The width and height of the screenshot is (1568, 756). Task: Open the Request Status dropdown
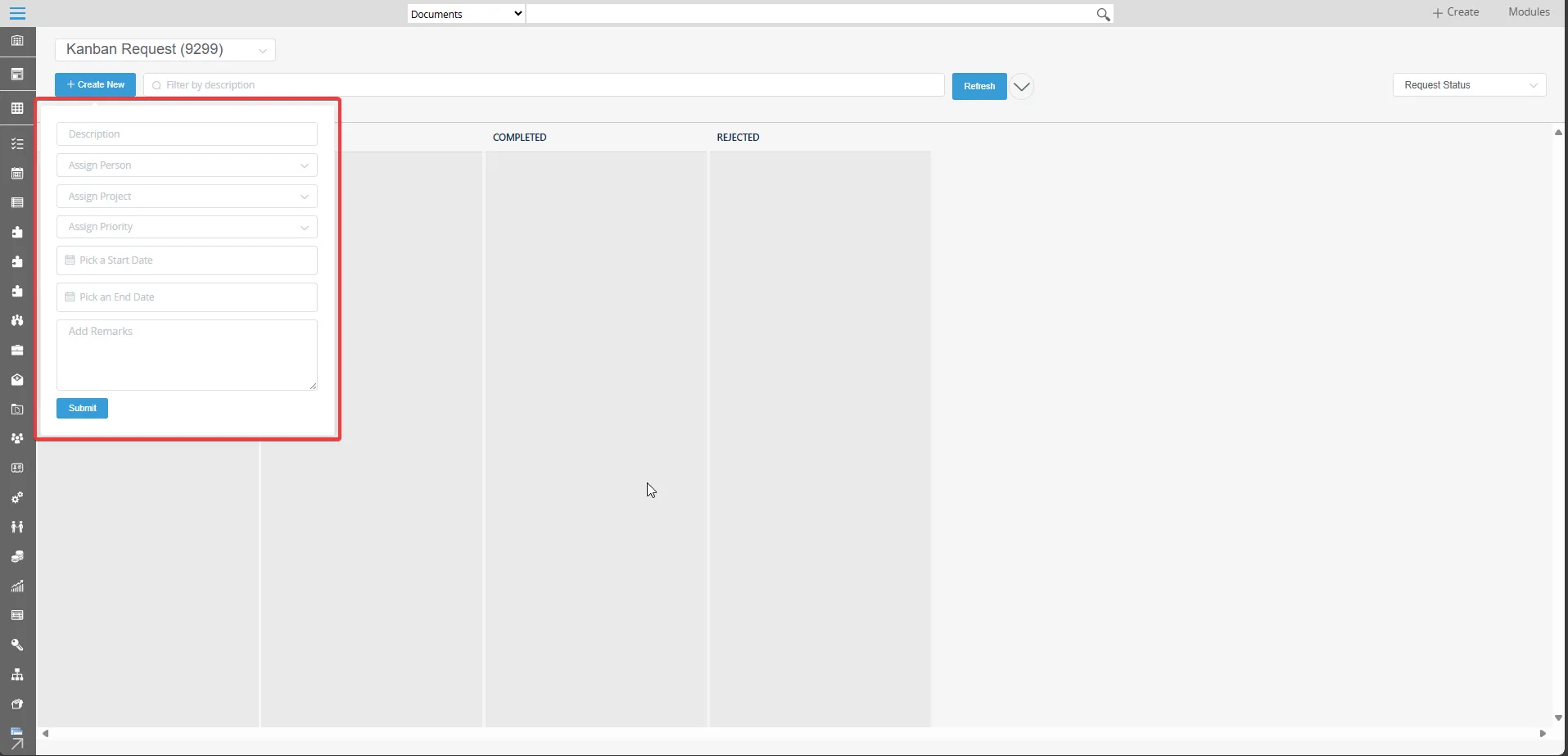[x=1469, y=85]
